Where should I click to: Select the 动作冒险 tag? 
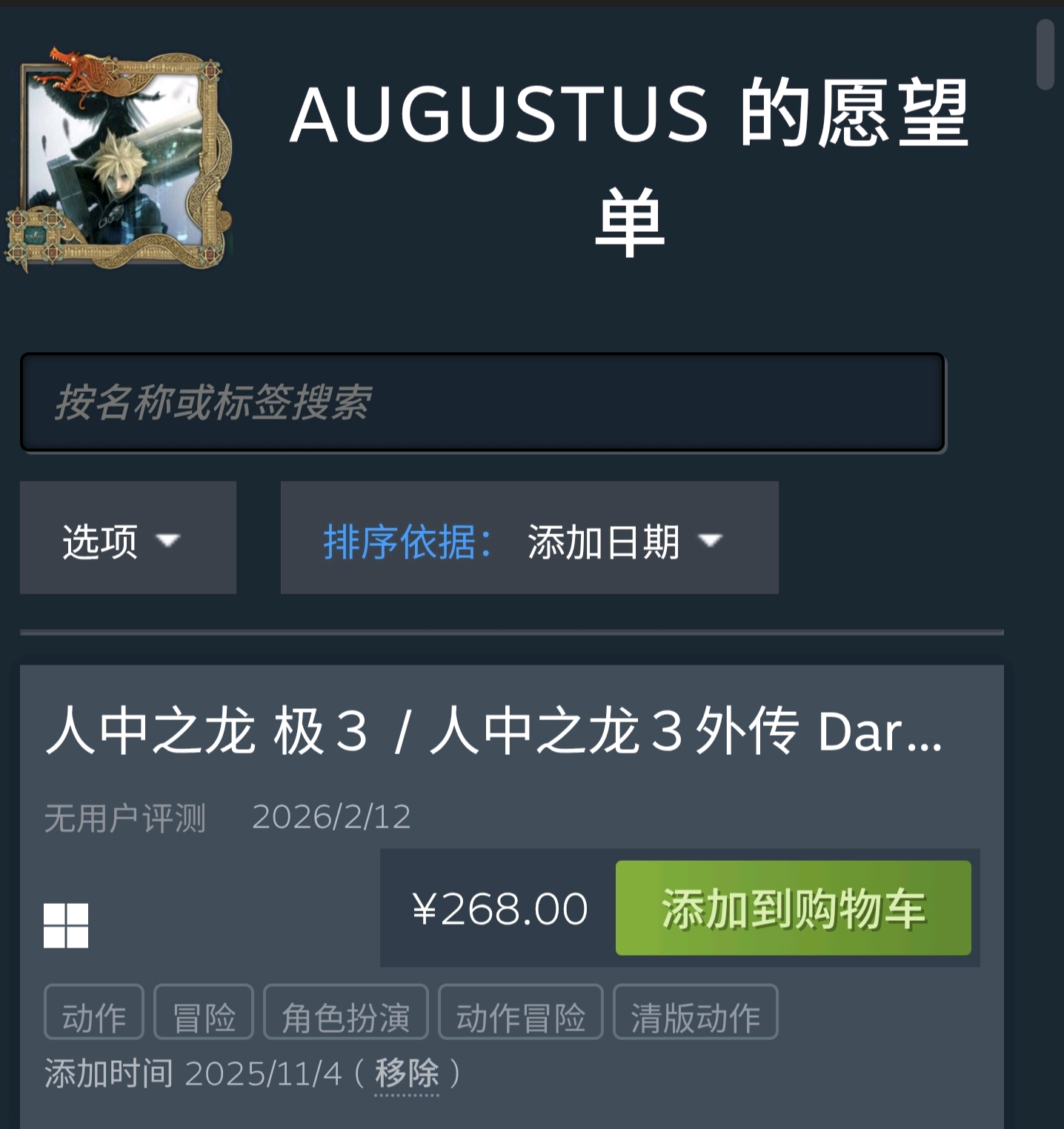(521, 1012)
